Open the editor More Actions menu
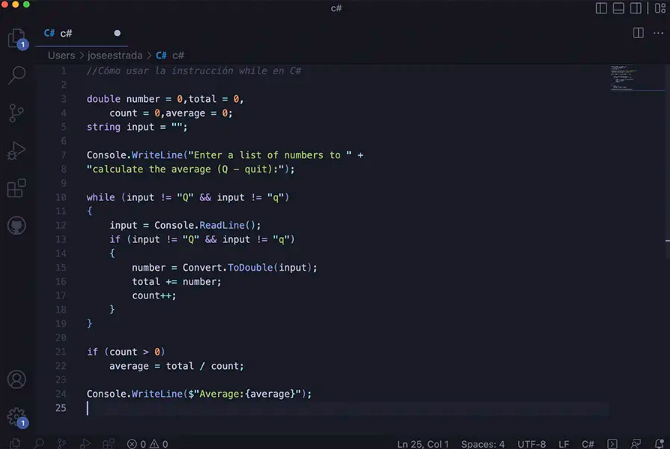This screenshot has width=670, height=449. pyautogui.click(x=658, y=33)
